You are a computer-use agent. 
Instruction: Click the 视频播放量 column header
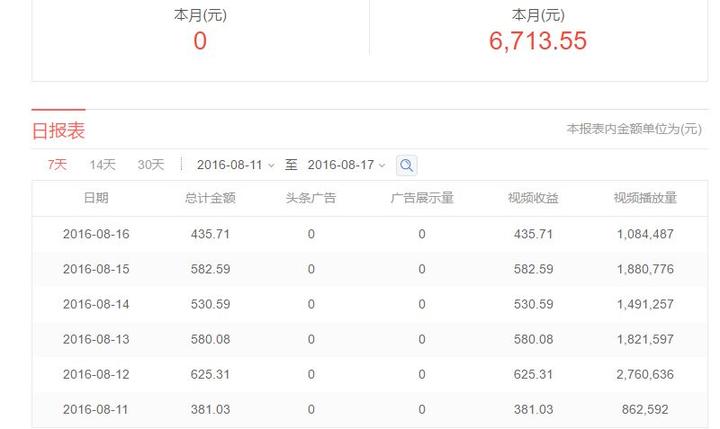tap(645, 198)
